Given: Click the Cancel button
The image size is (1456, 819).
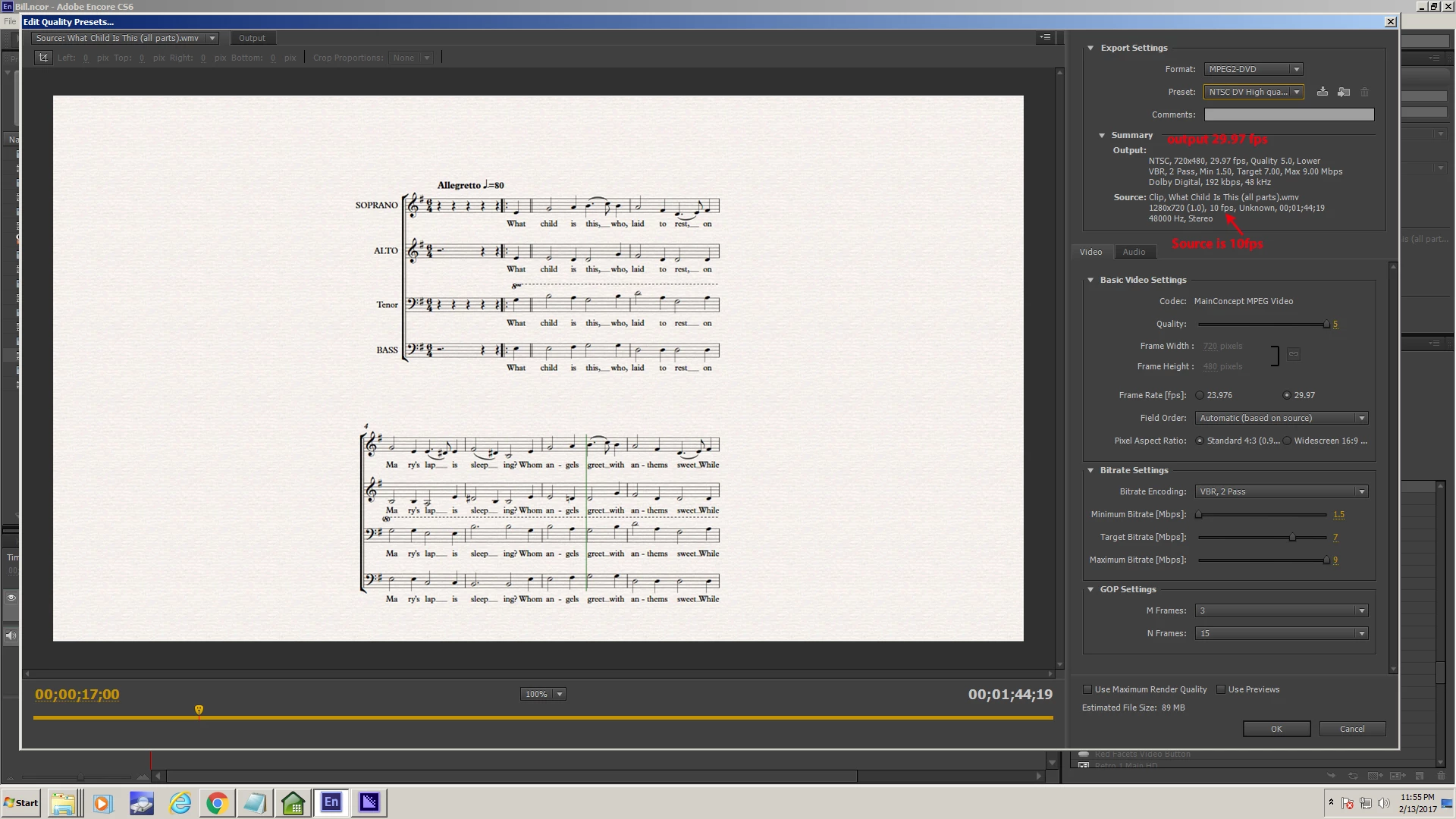Looking at the screenshot, I should (1352, 729).
